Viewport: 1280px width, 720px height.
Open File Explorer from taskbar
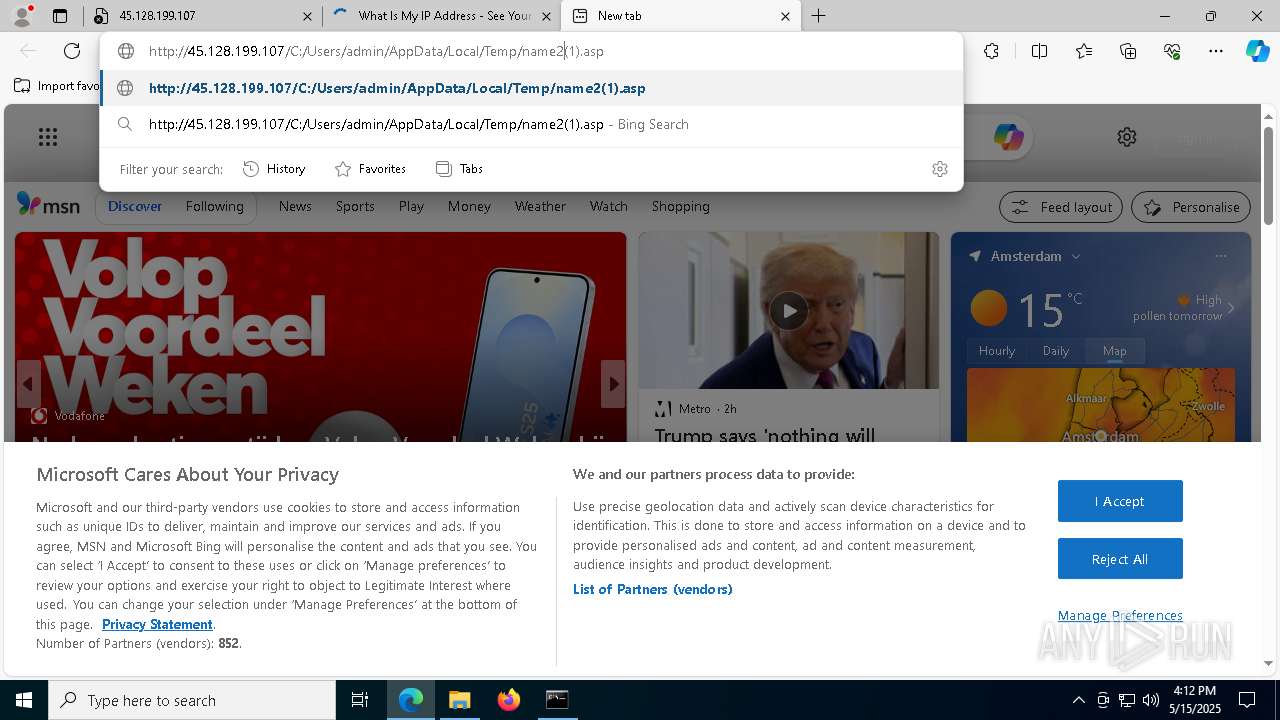pos(459,700)
